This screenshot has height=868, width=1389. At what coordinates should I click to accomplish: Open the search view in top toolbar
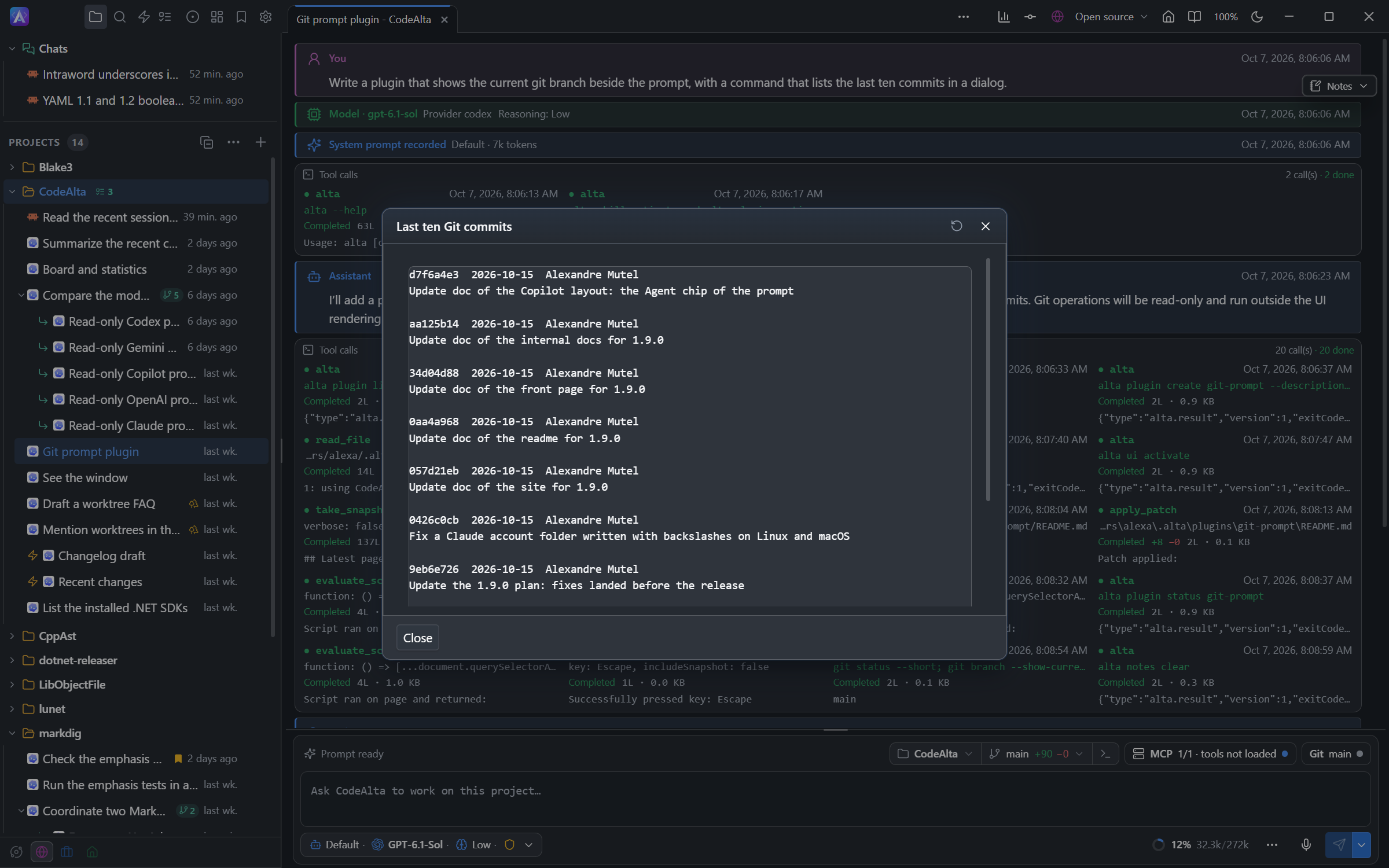(x=120, y=17)
